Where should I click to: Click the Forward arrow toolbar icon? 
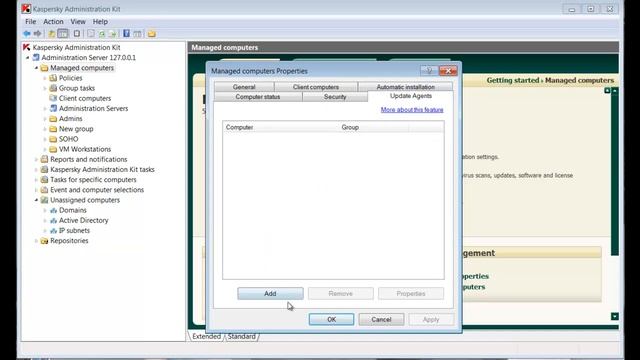pyautogui.click(x=38, y=33)
